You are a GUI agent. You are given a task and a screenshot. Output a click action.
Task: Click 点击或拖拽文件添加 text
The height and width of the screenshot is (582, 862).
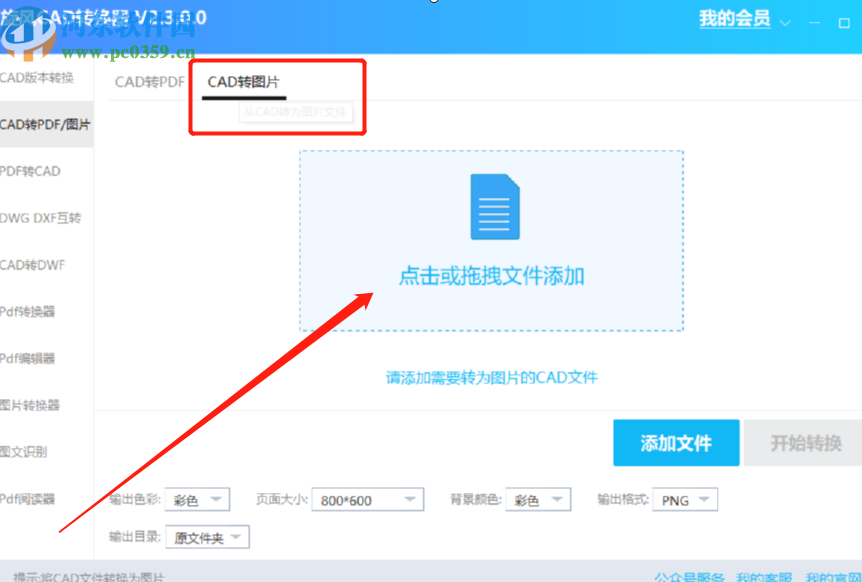click(x=491, y=276)
